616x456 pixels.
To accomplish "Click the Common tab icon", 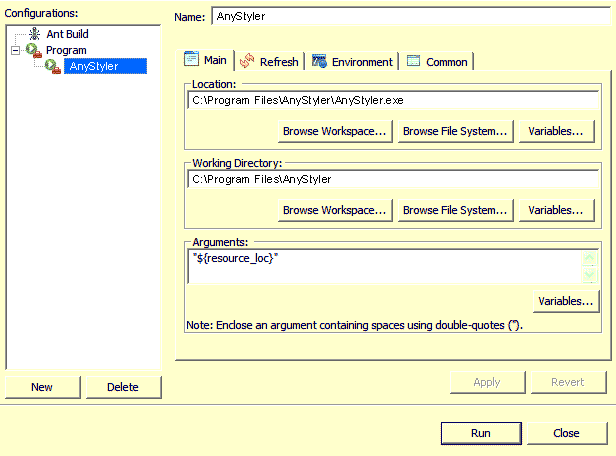I will [413, 61].
